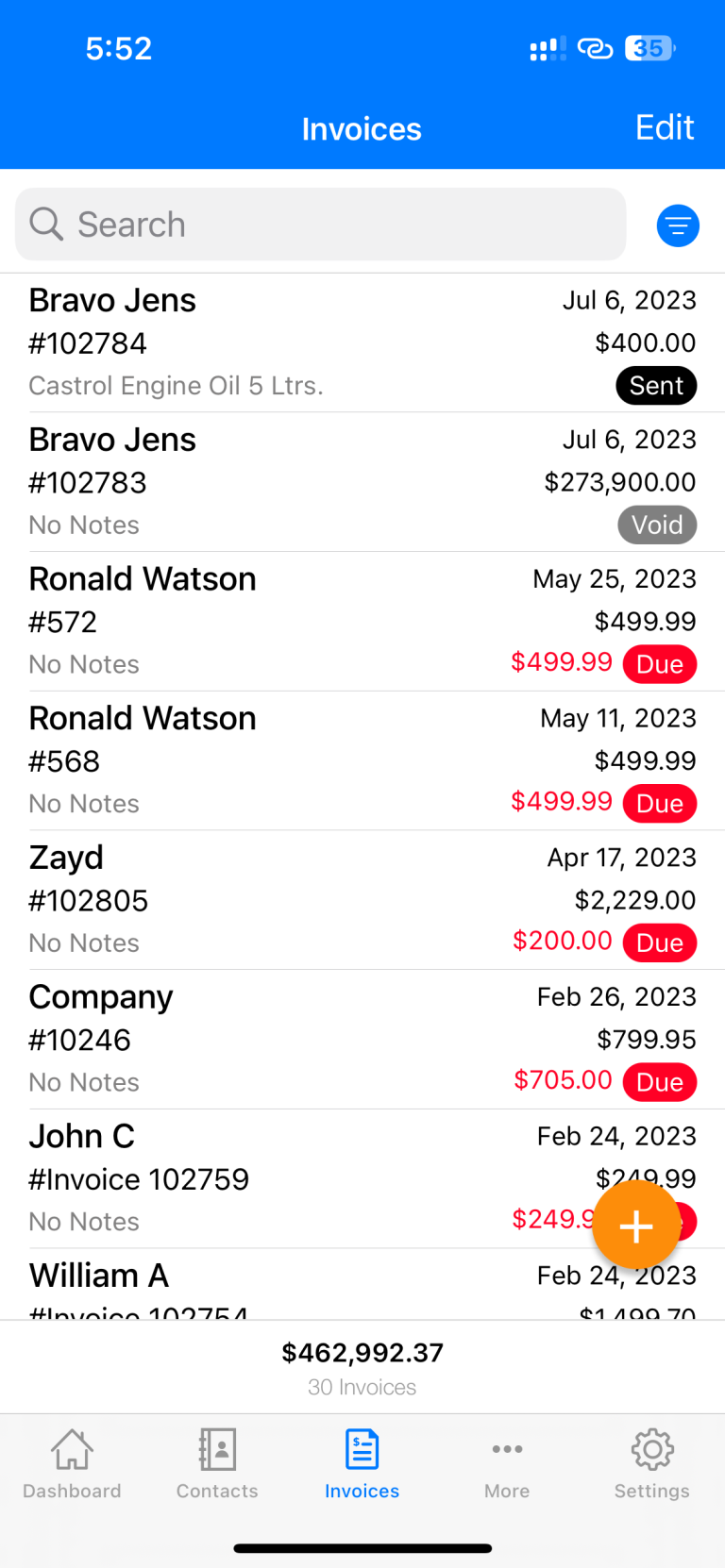Open John C invoice 102759
This screenshot has width=725, height=1568.
point(283,1178)
